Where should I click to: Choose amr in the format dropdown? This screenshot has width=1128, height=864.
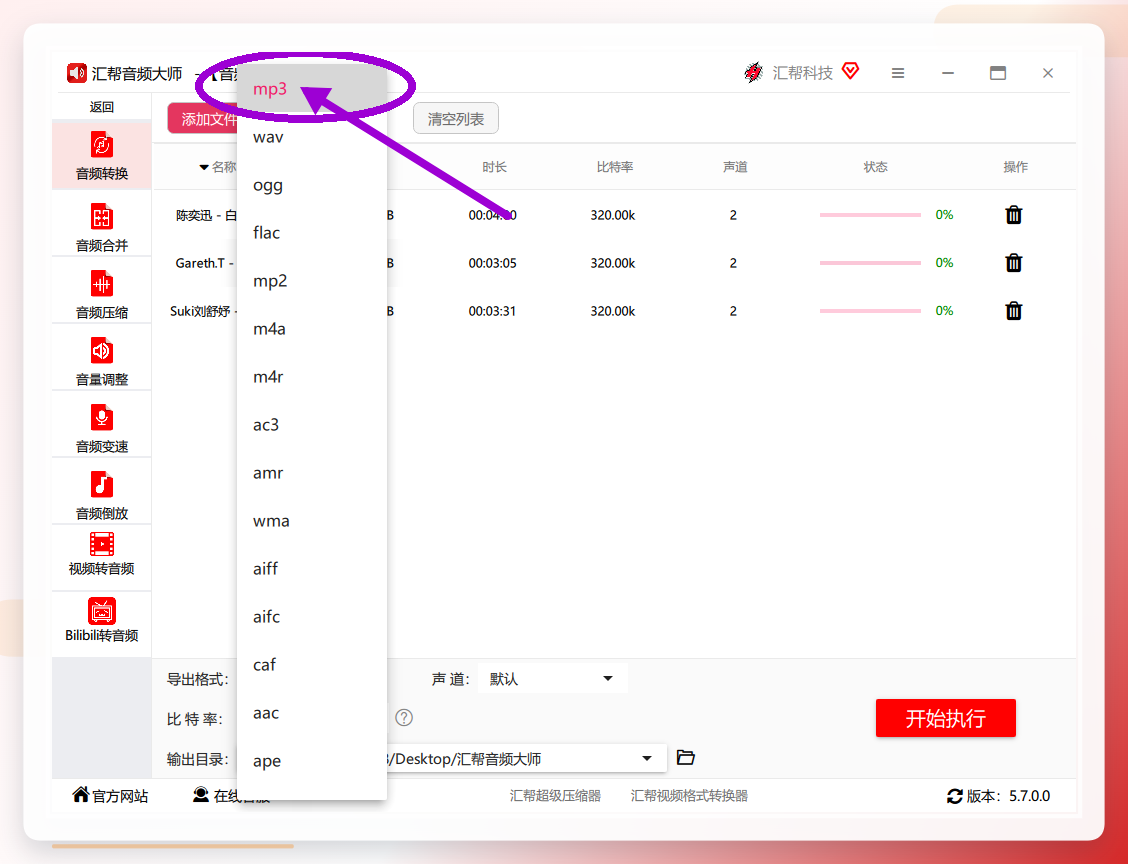tap(311, 473)
